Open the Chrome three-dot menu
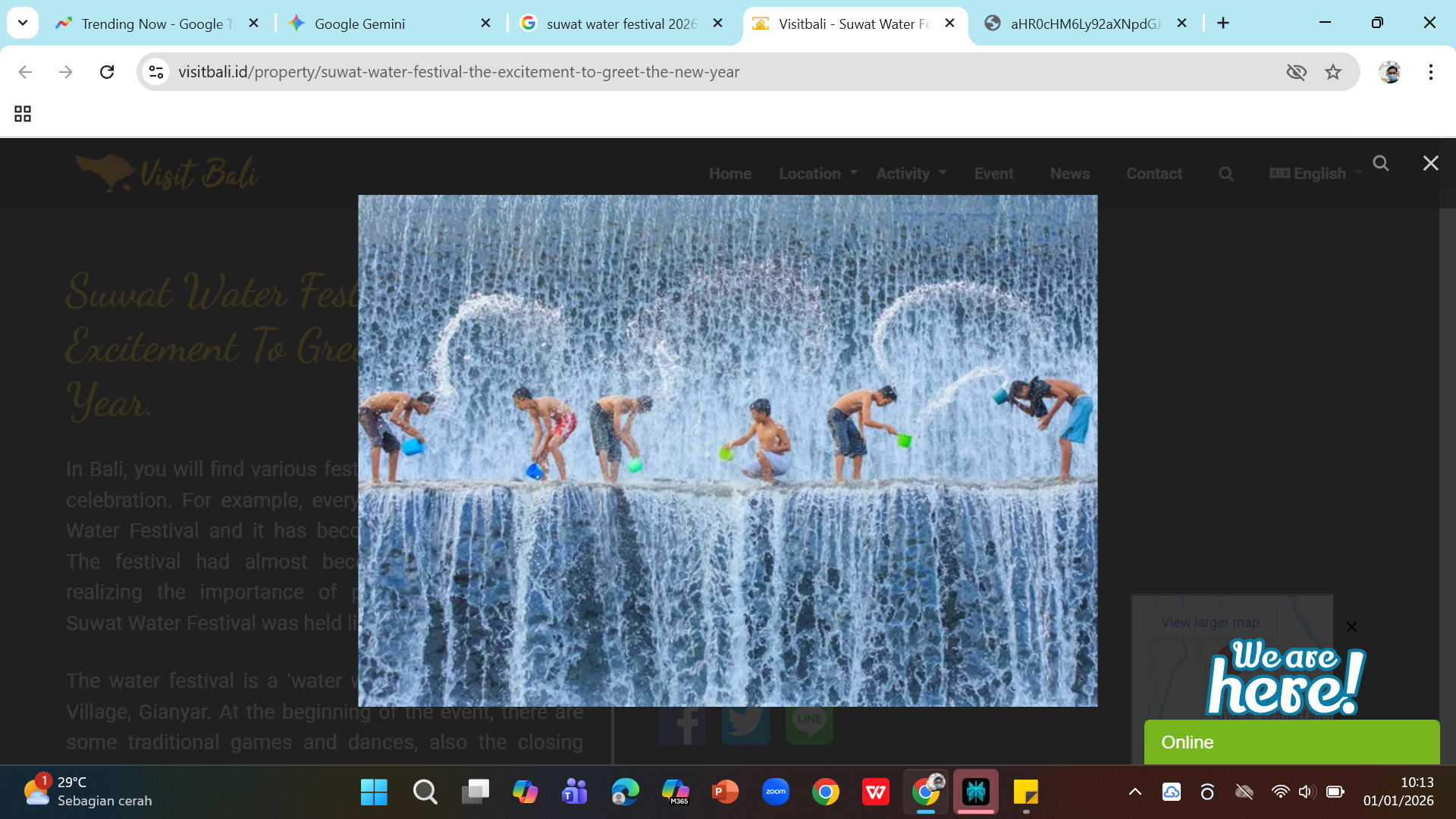1456x819 pixels. 1431,72
